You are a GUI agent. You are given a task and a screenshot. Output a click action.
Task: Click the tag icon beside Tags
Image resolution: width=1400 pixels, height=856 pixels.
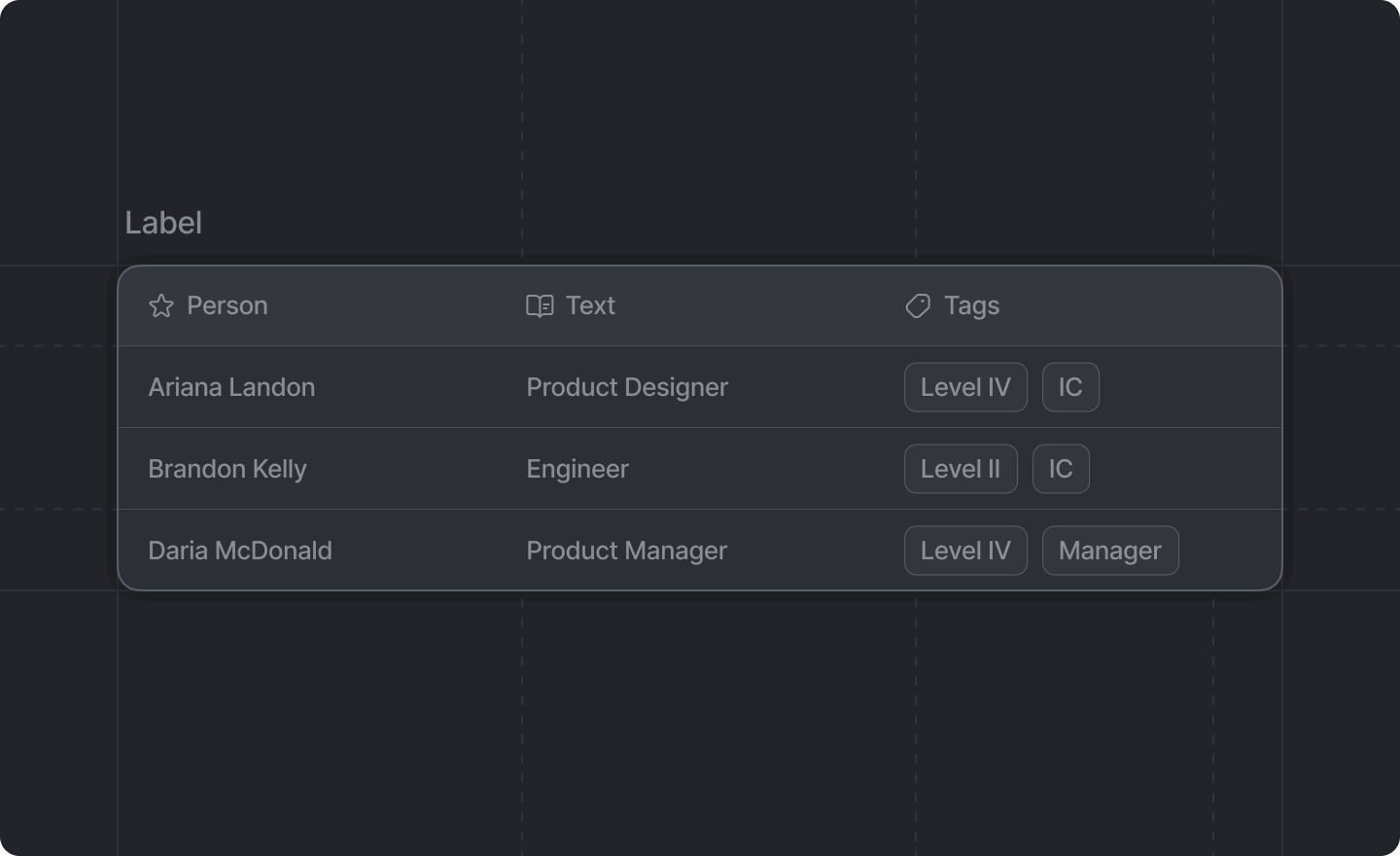coord(918,306)
